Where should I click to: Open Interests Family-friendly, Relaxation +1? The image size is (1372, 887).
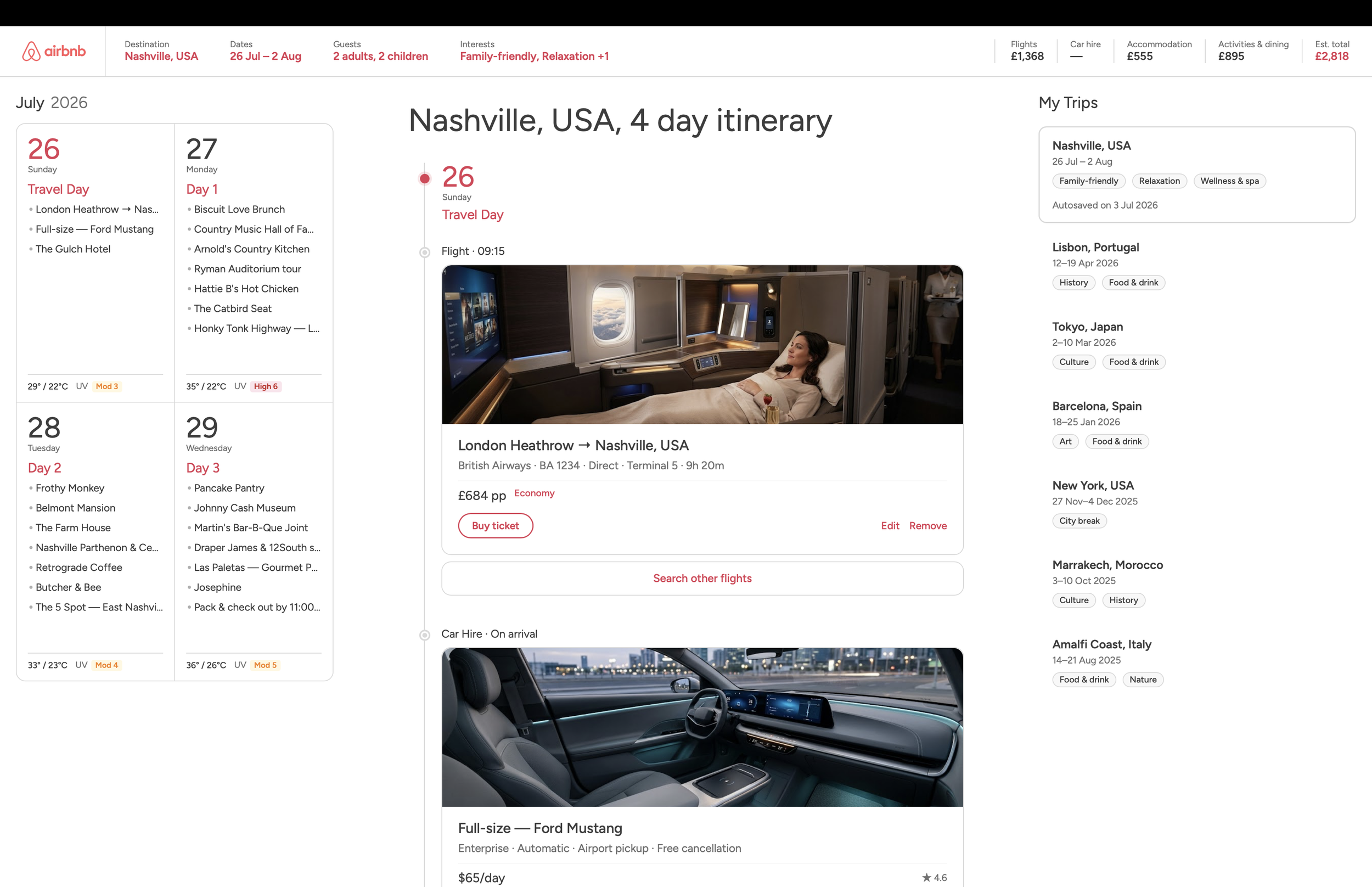535,50
